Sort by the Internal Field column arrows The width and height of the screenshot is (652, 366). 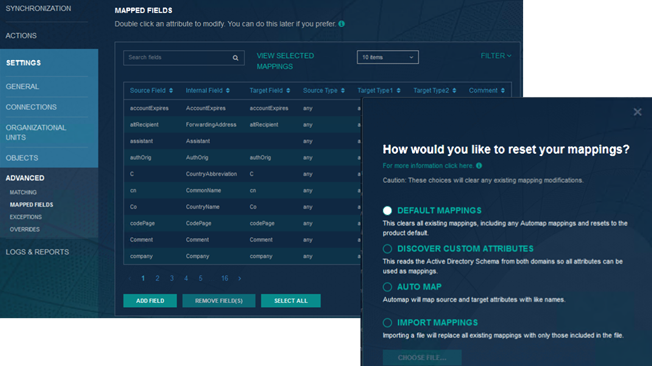[227, 91]
